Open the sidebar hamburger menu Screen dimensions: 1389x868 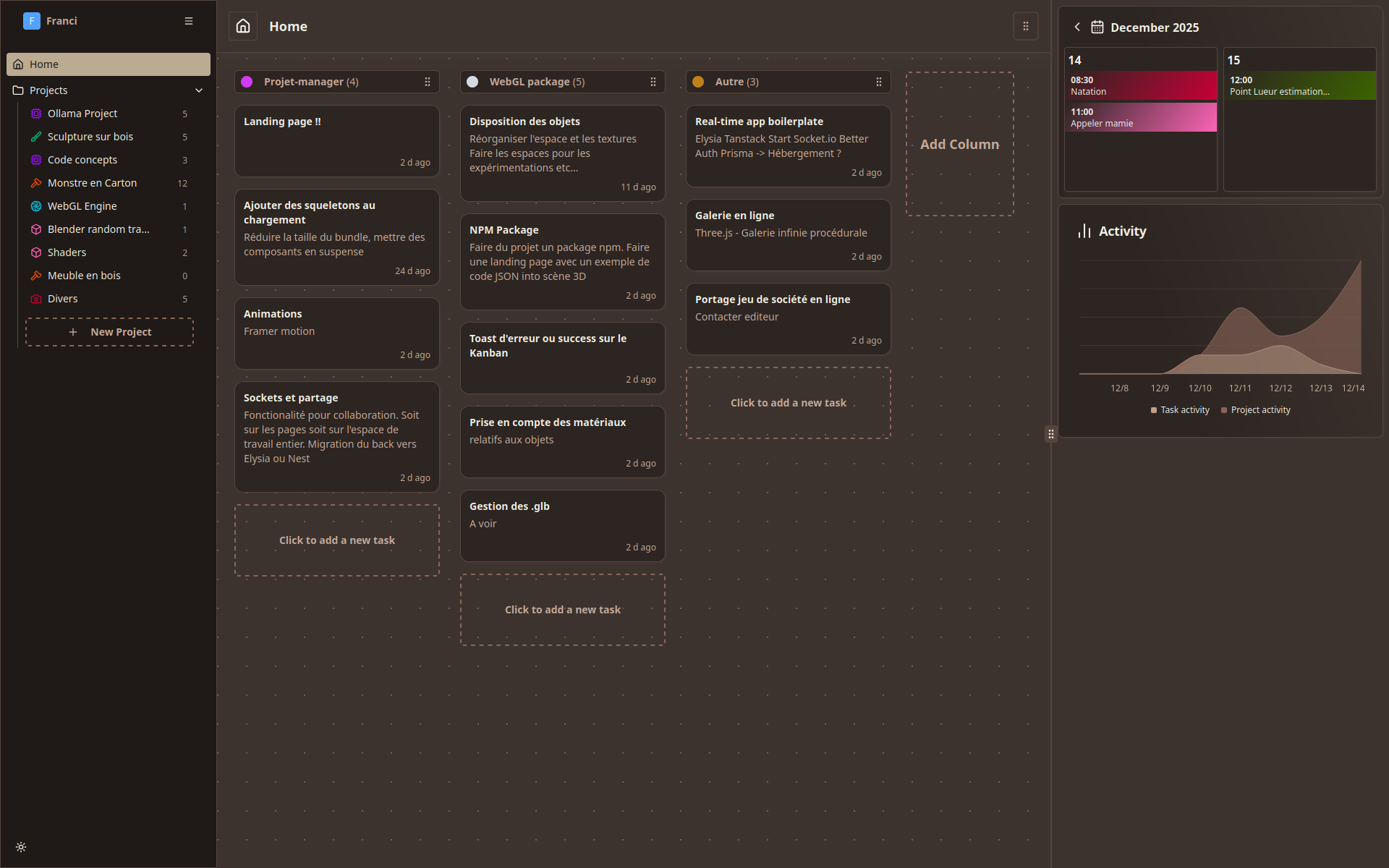[188, 21]
